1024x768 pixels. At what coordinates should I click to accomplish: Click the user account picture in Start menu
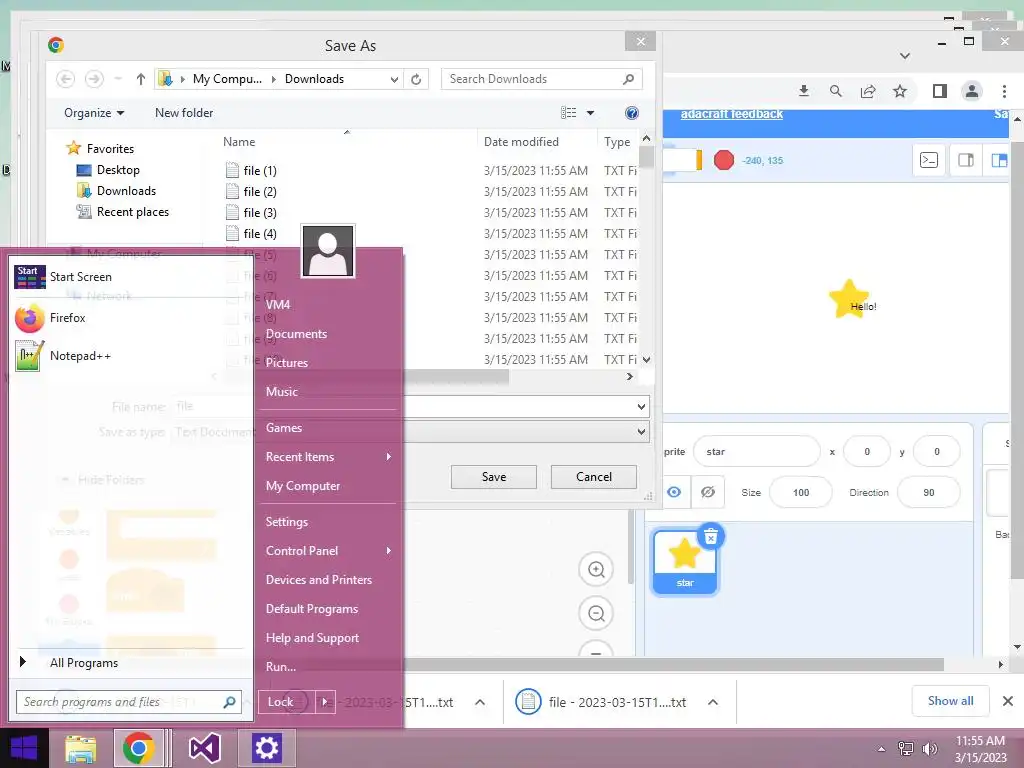(328, 251)
